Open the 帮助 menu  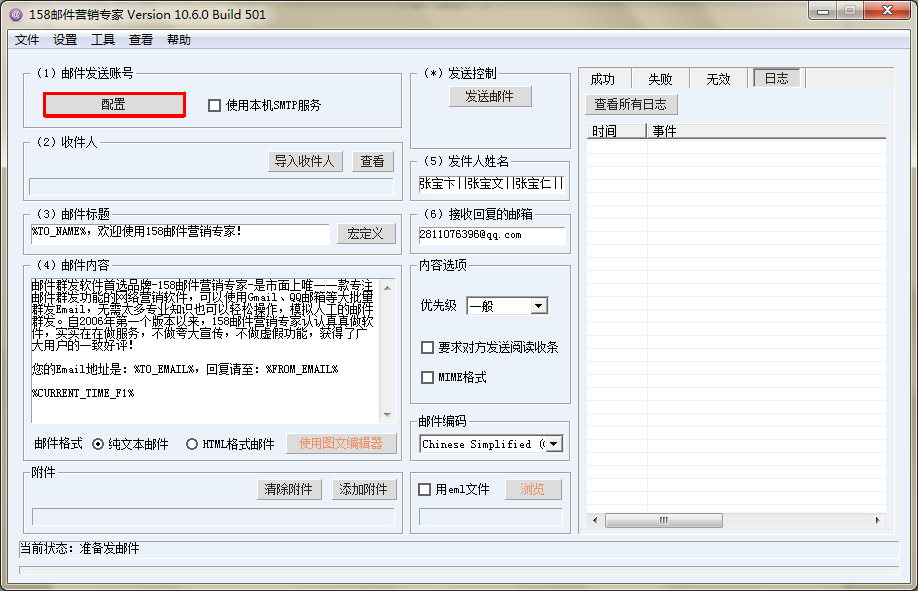tap(179, 40)
